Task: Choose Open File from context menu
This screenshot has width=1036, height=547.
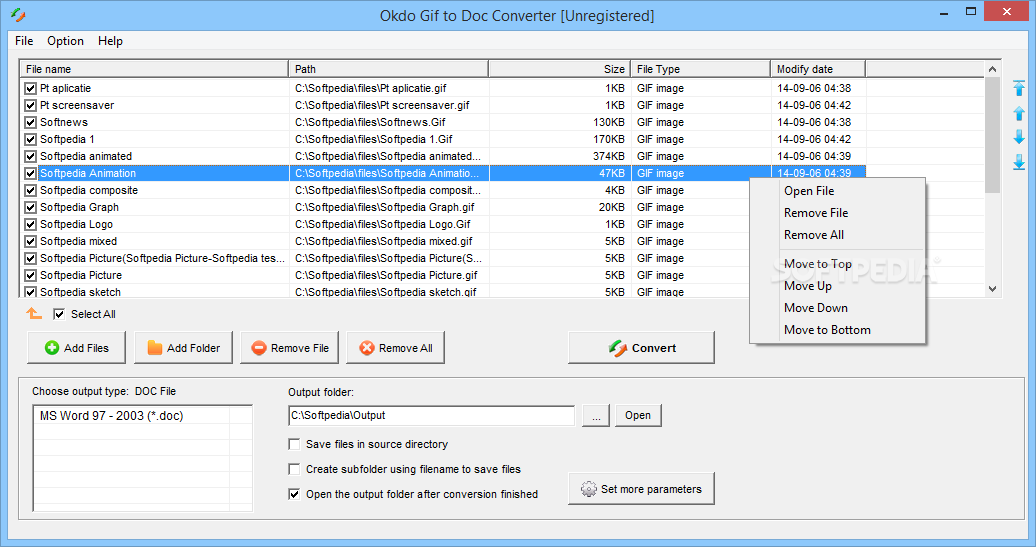Action: (837, 191)
